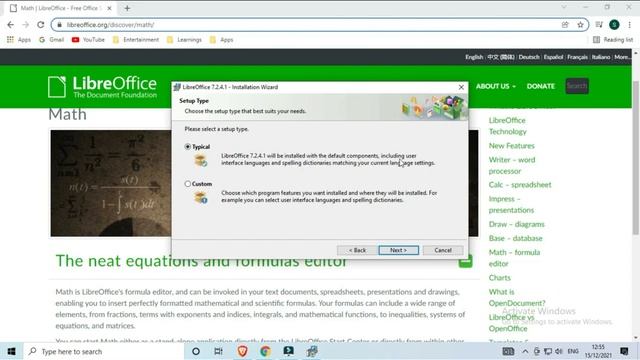
Task: Open Chrome from the taskbar
Action: click(265, 351)
